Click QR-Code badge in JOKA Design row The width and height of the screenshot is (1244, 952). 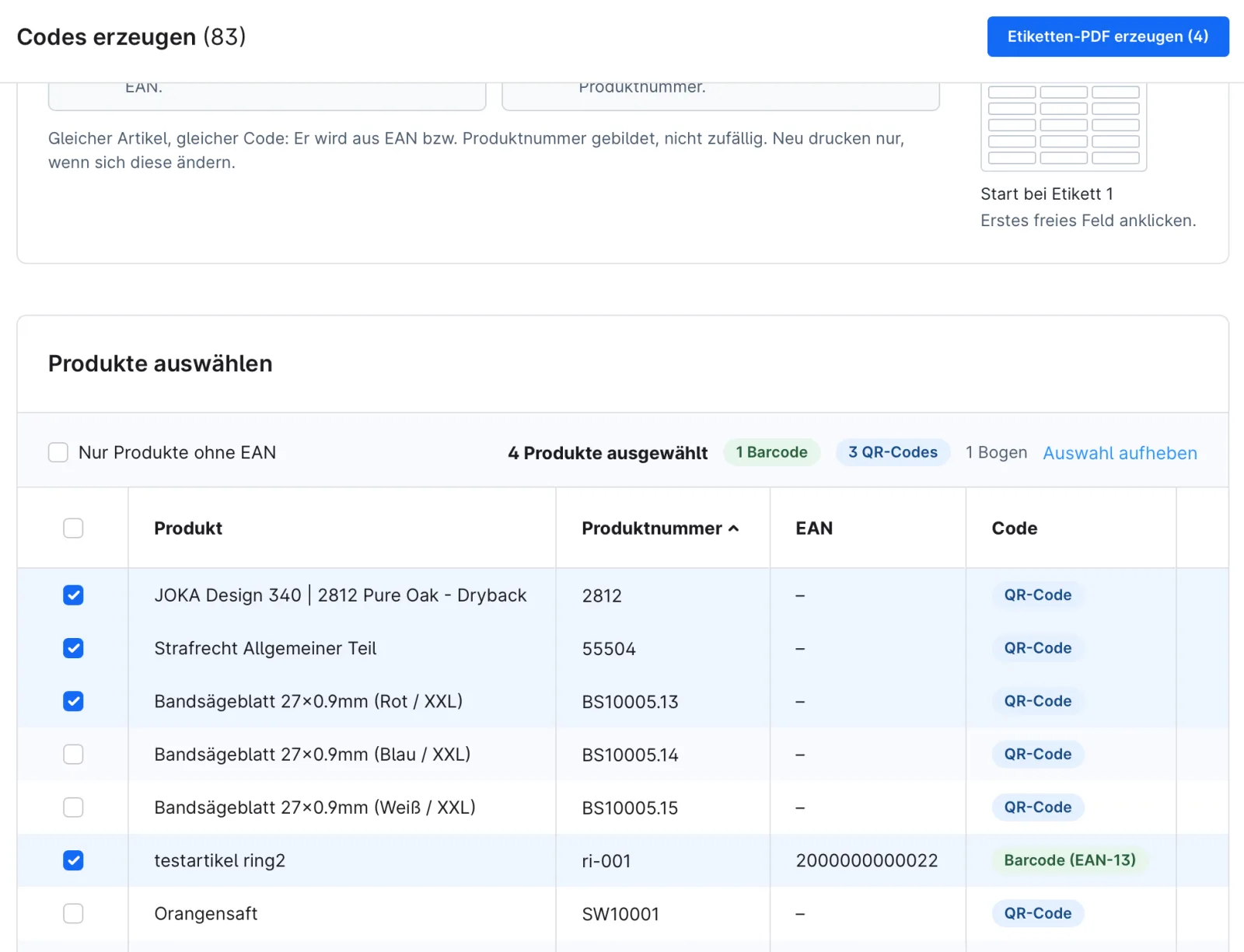click(x=1037, y=595)
